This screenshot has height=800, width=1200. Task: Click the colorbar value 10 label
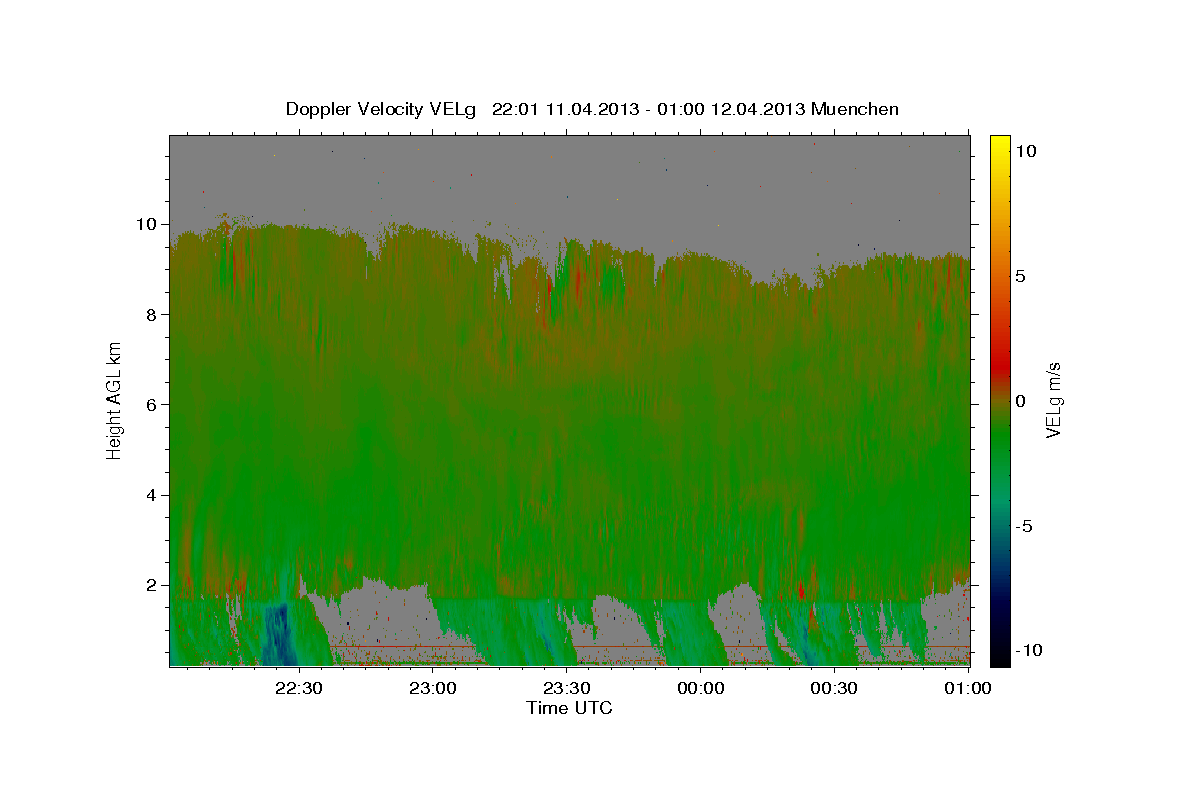[x=1027, y=150]
